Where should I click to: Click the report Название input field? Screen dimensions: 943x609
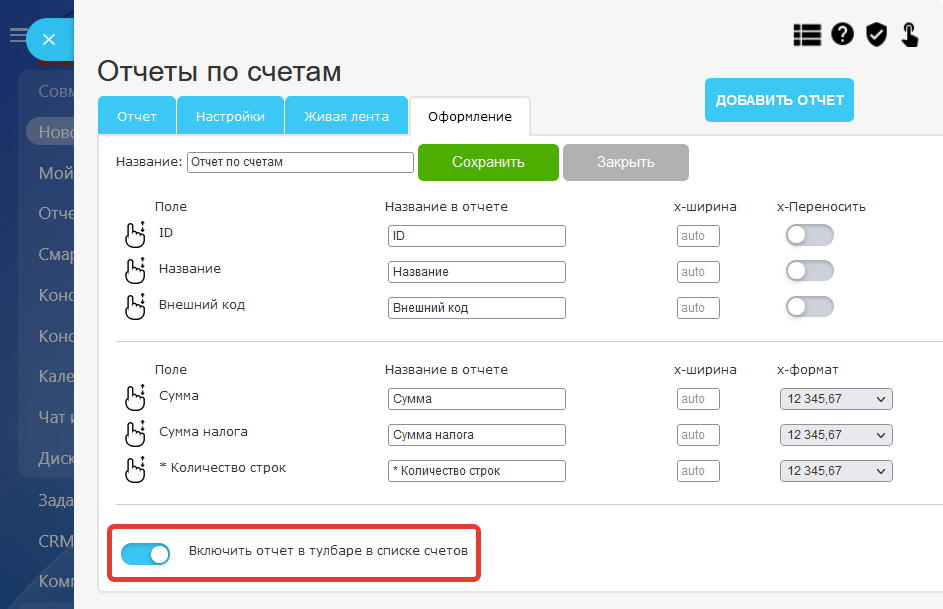(x=300, y=162)
